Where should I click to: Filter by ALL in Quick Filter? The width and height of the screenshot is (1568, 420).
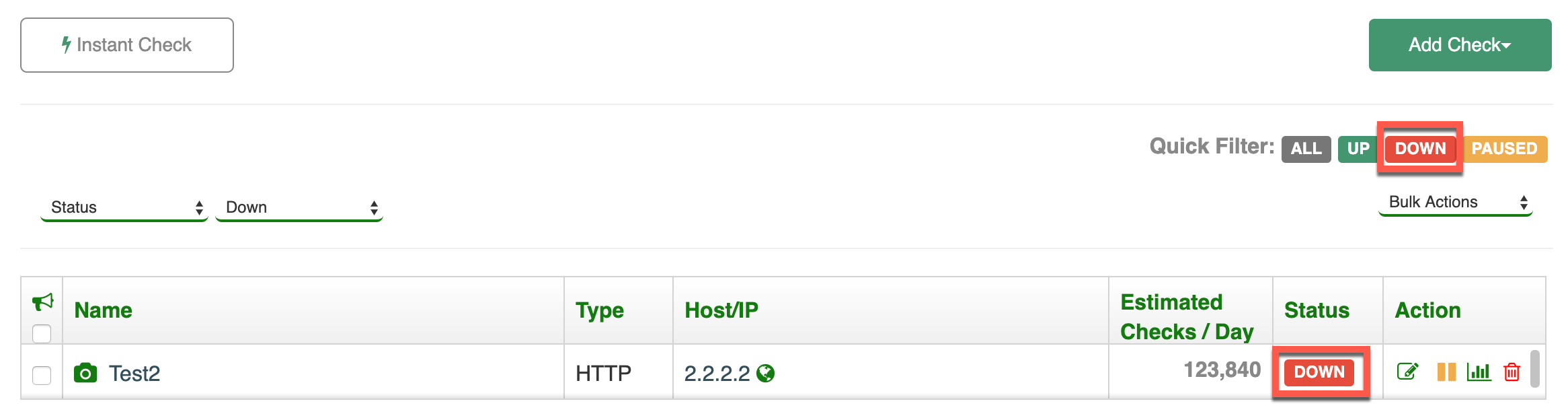pyautogui.click(x=1306, y=149)
